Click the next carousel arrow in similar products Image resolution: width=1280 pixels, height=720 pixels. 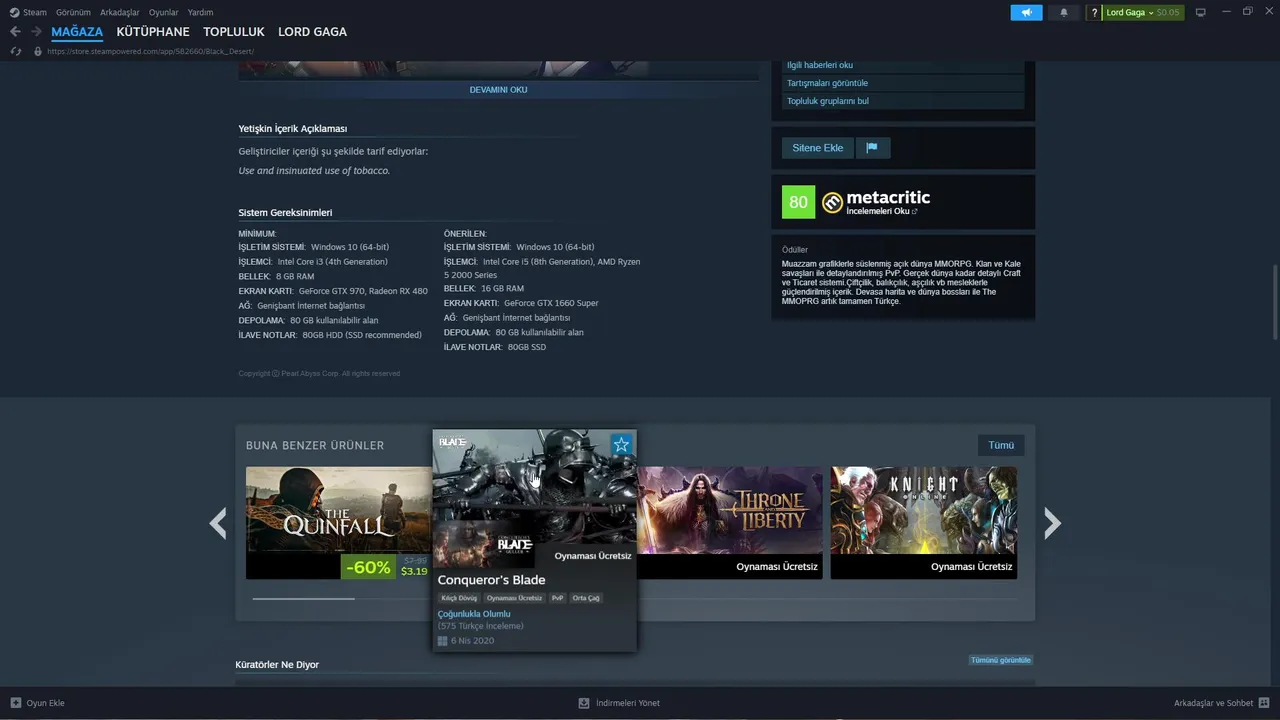point(1052,523)
